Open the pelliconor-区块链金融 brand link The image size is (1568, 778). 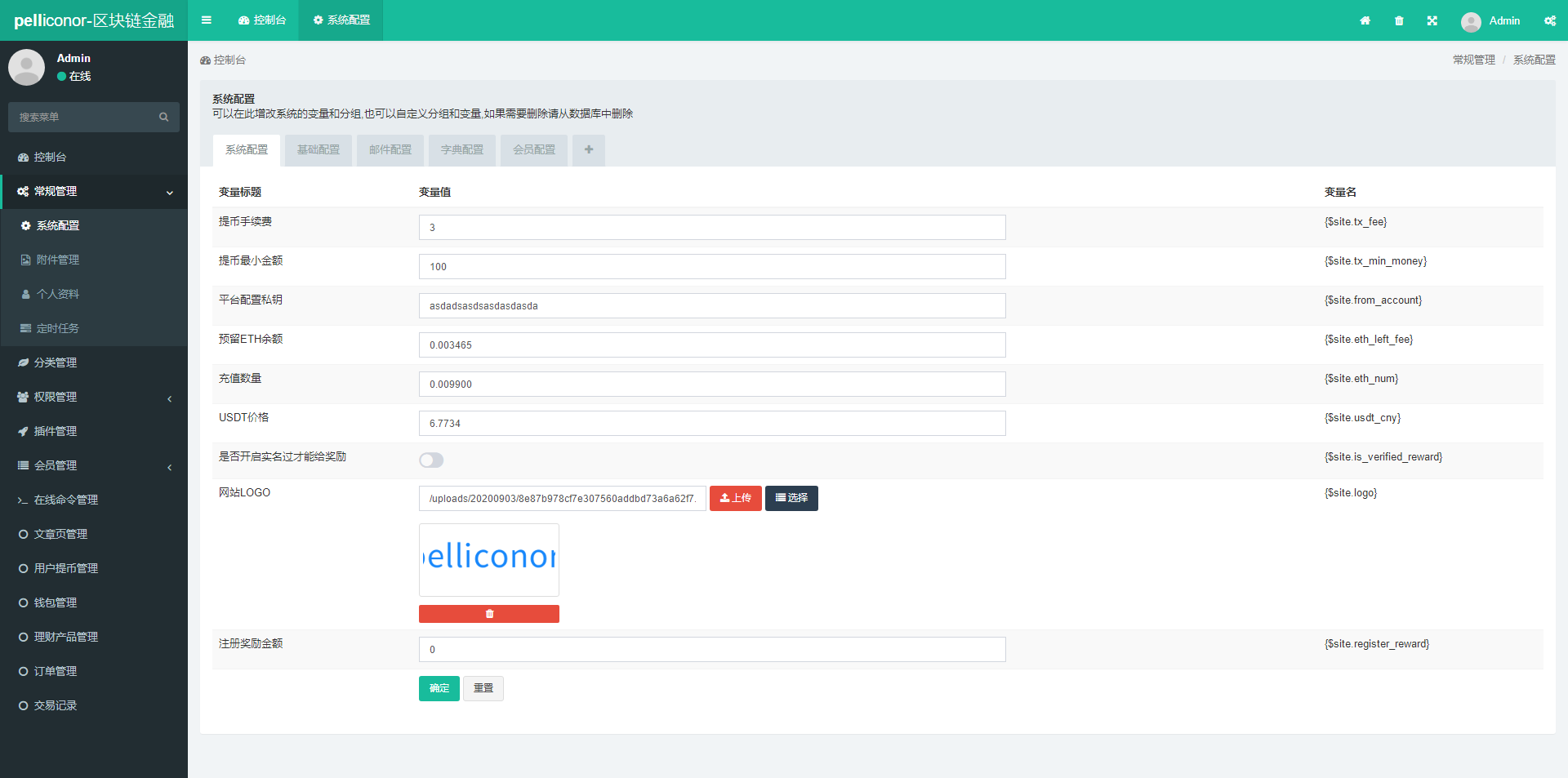[94, 20]
